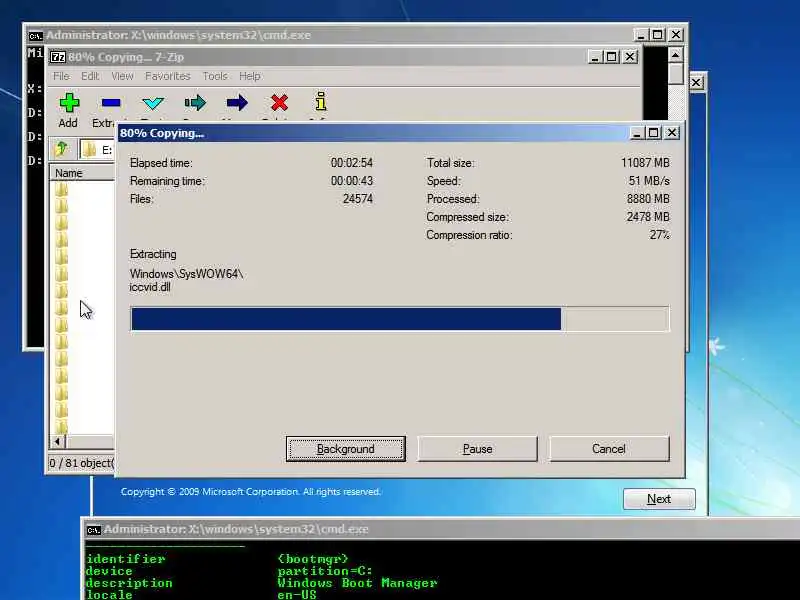This screenshot has width=800, height=600.
Task: Open the Favorites menu in 7-Zip
Action: (x=167, y=76)
